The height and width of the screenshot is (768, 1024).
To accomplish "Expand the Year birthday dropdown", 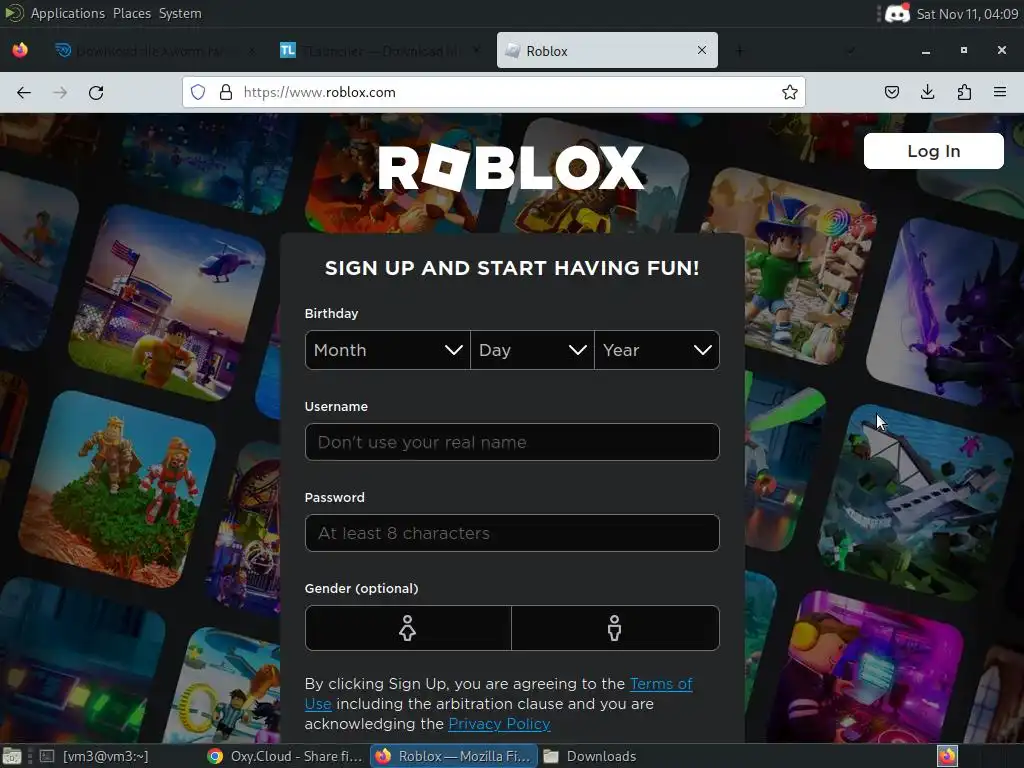I will click(x=657, y=350).
